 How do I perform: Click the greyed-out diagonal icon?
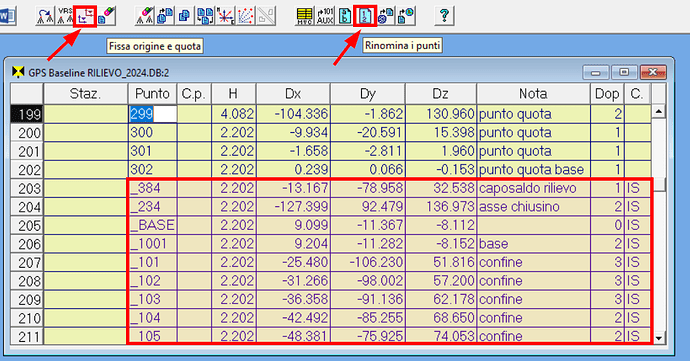point(266,16)
